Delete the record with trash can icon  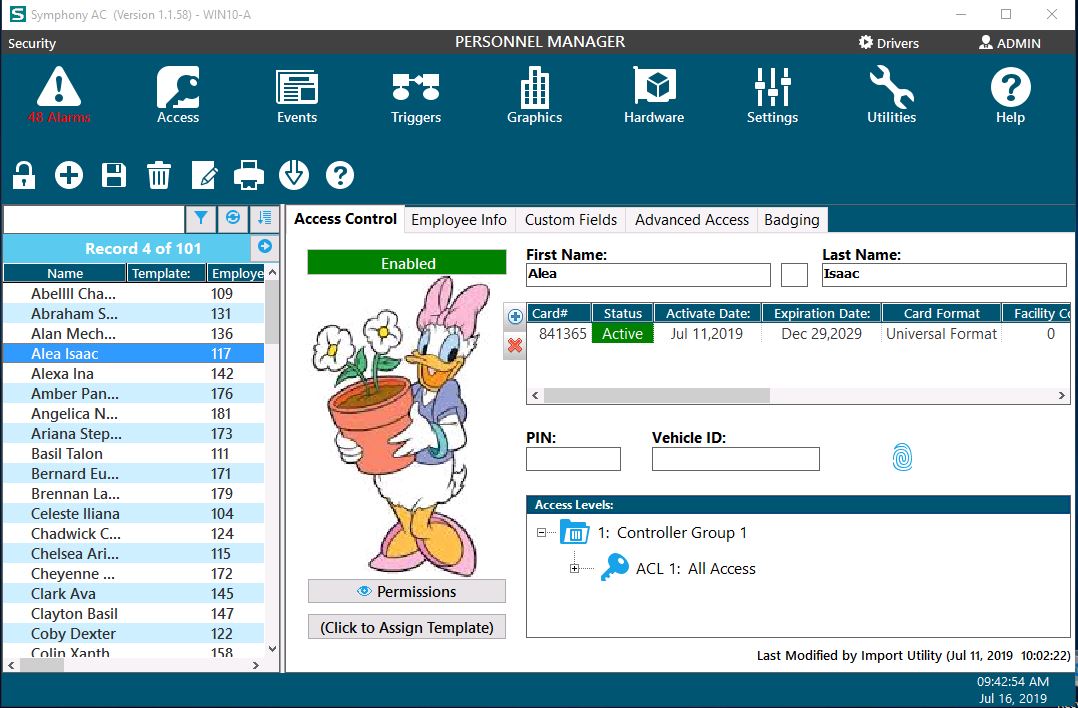pyautogui.click(x=159, y=175)
